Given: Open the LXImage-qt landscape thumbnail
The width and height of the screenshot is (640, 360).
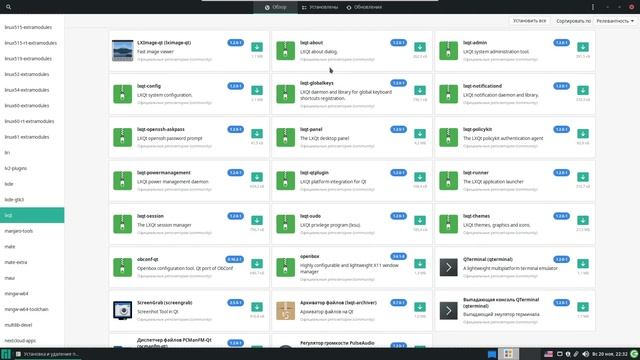Looking at the screenshot, I should 122,51.
